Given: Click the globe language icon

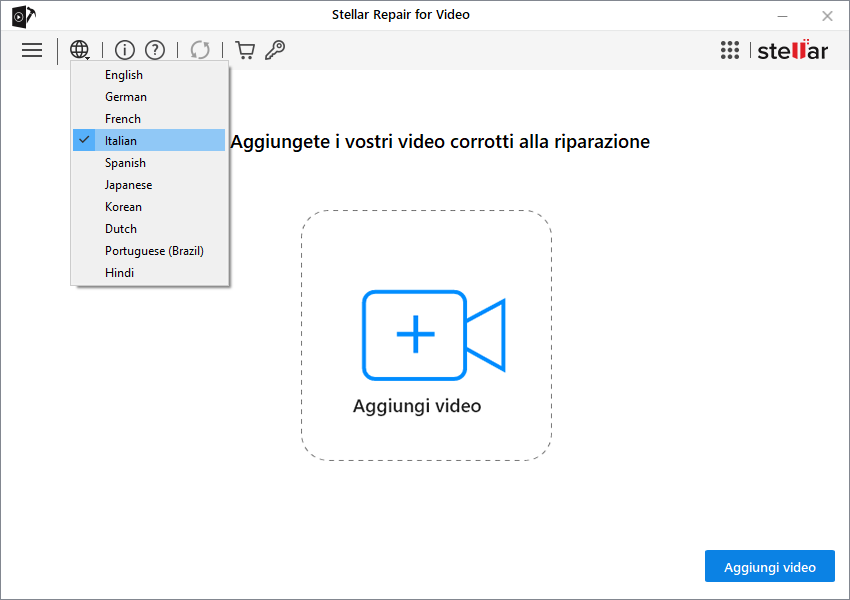Looking at the screenshot, I should pos(80,50).
